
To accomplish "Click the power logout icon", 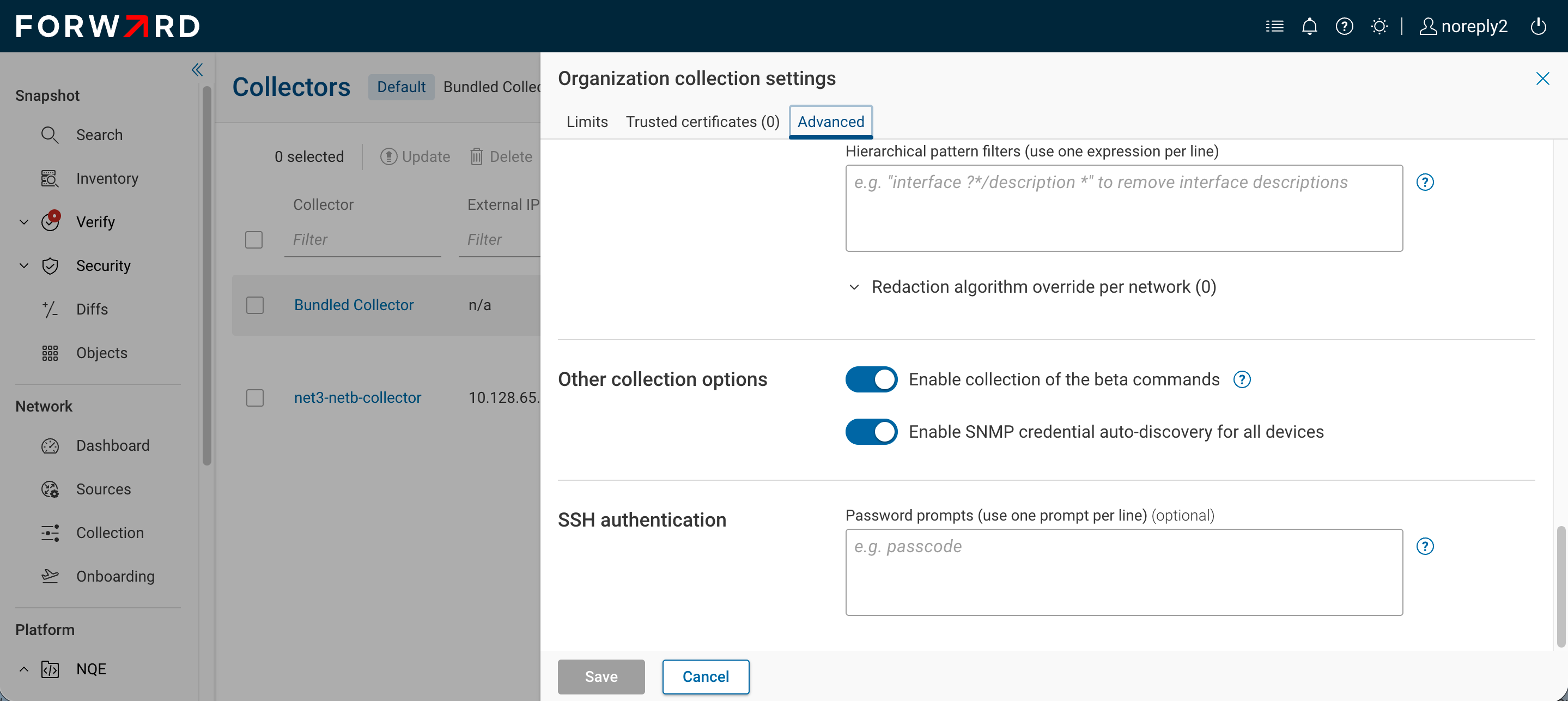I will [1538, 26].
